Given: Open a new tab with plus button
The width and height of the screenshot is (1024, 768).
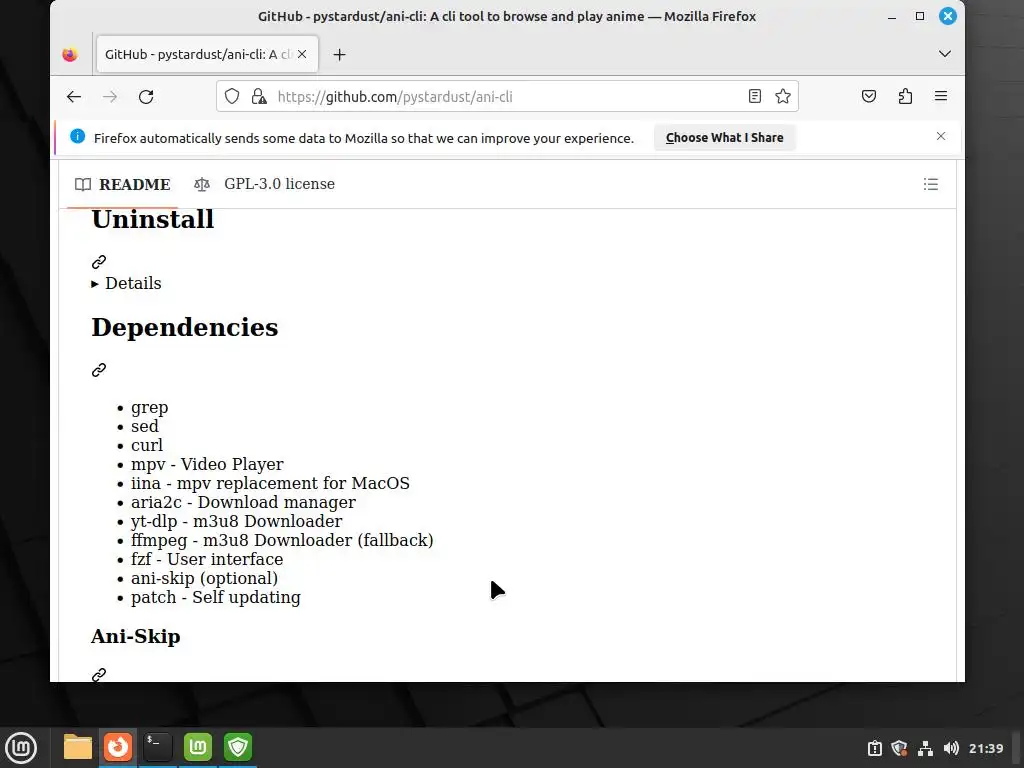Looking at the screenshot, I should click(339, 55).
